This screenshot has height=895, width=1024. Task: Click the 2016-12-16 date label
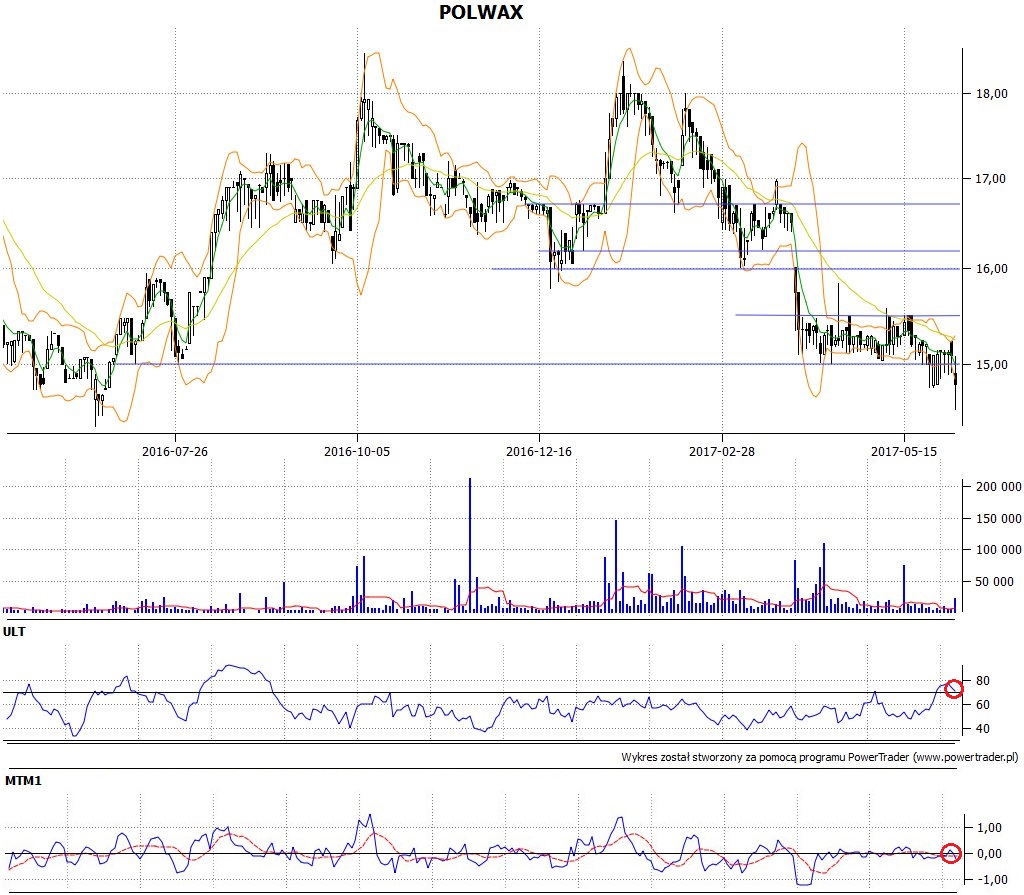pyautogui.click(x=539, y=451)
